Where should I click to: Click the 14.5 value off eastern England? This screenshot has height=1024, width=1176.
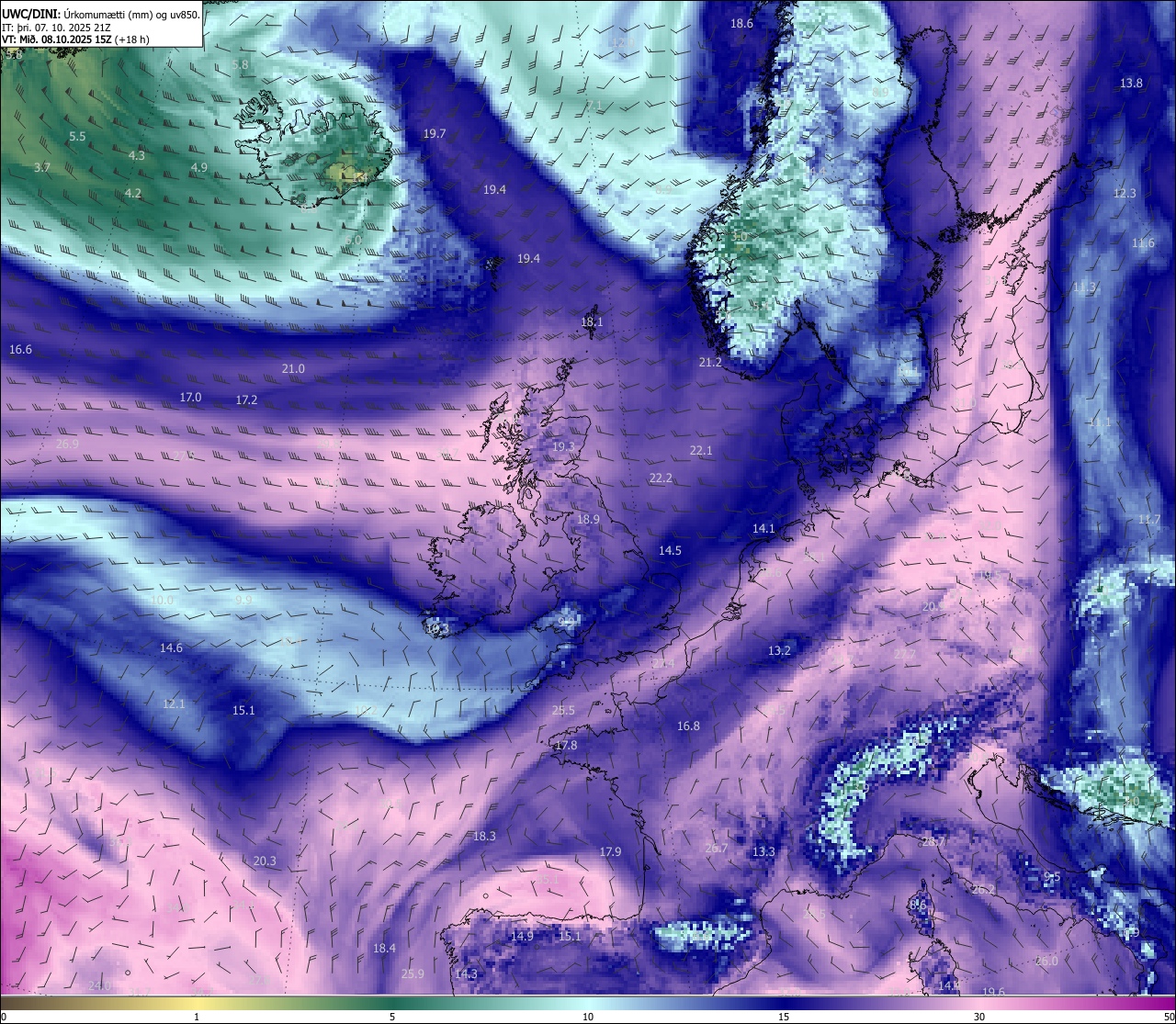click(670, 551)
